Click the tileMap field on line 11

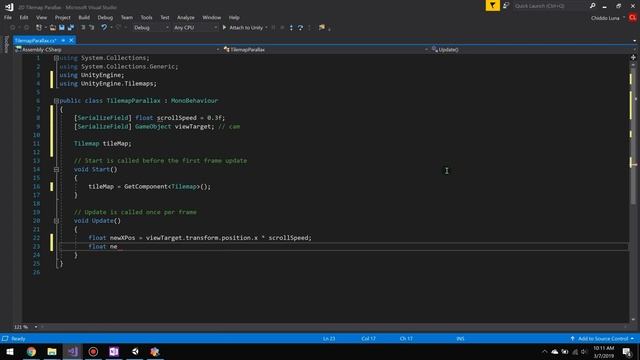[116, 144]
